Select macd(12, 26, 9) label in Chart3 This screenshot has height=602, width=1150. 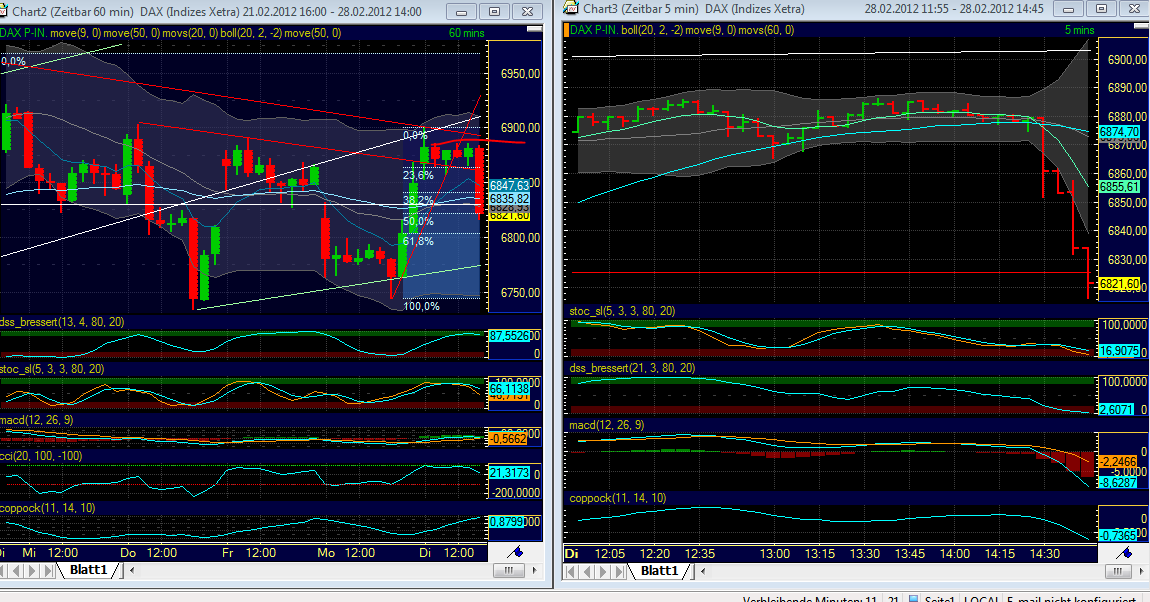click(607, 425)
